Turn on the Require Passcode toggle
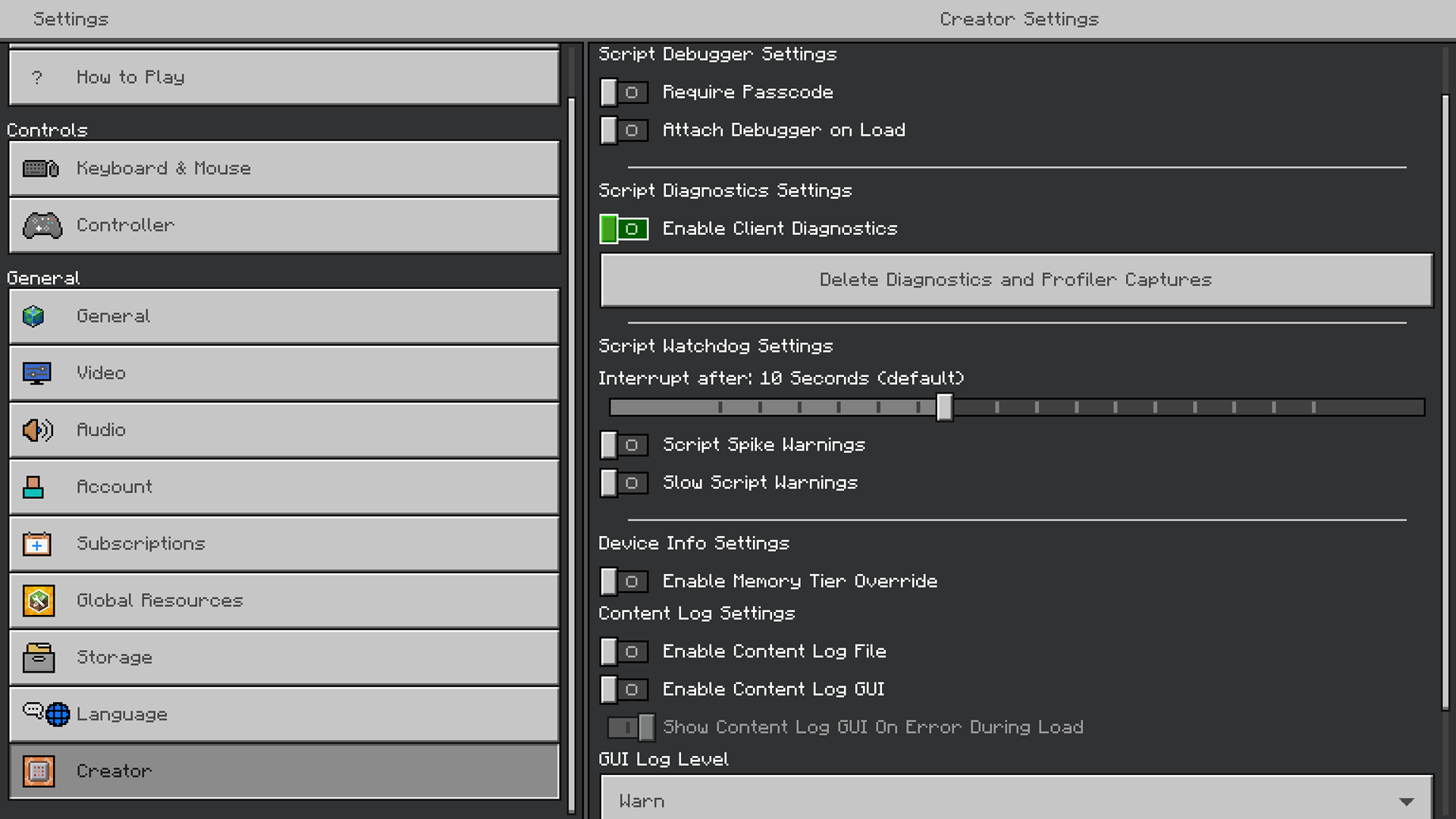1456x819 pixels. 623,93
